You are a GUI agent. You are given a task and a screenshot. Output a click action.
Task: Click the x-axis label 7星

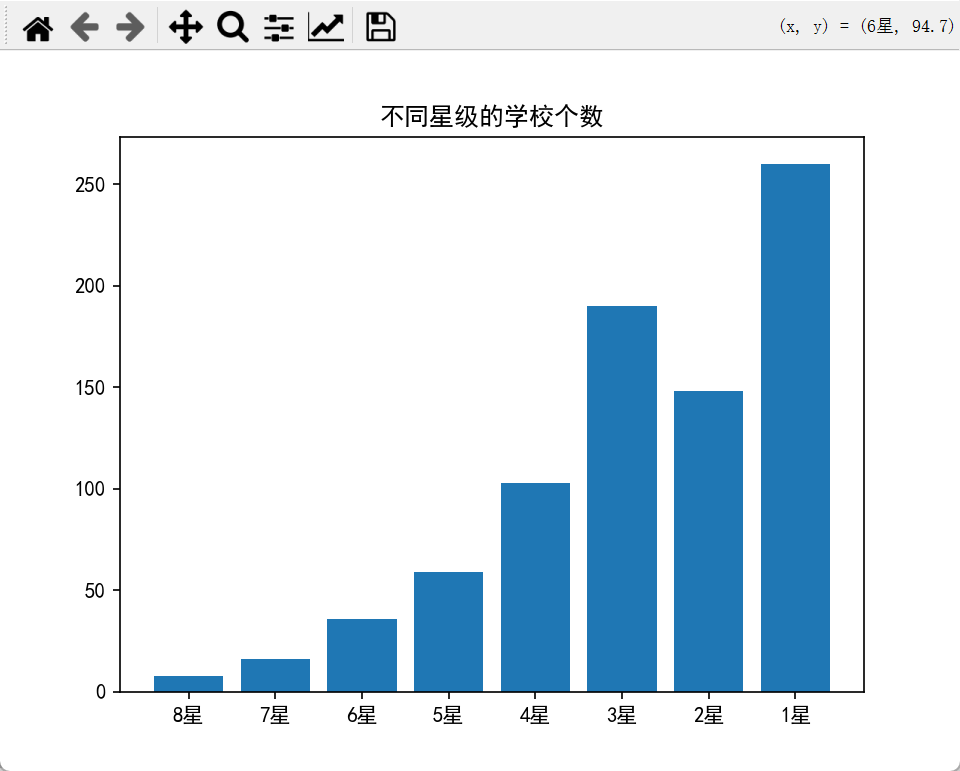point(274,715)
